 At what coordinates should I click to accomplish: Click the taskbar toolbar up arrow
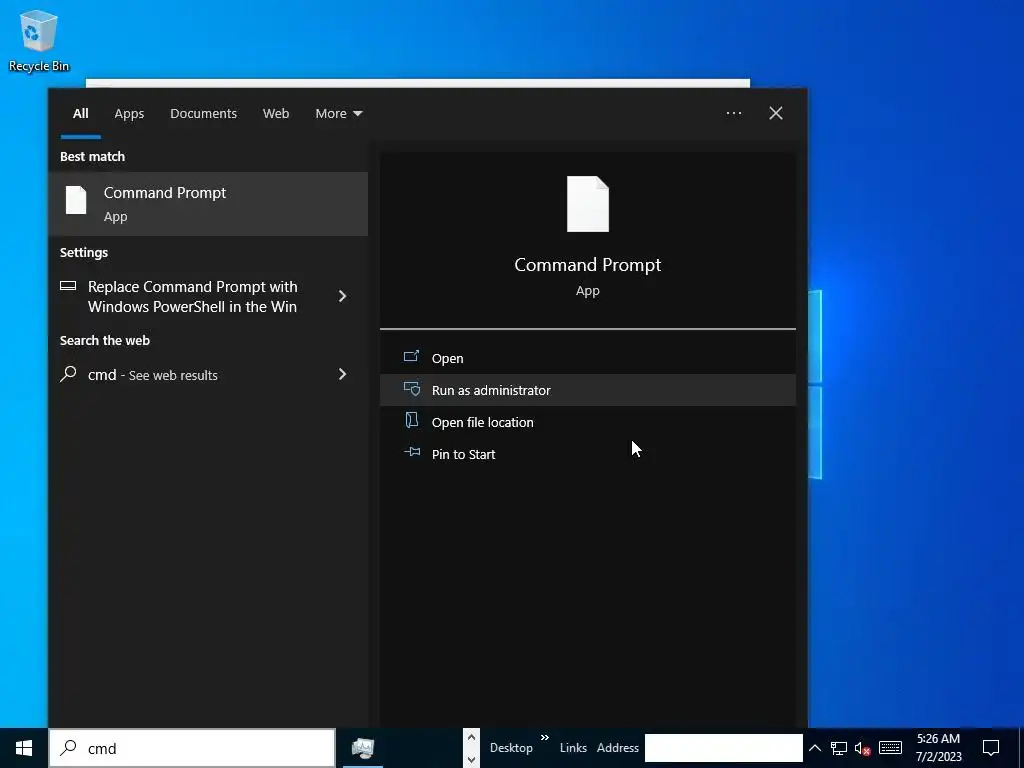471,738
